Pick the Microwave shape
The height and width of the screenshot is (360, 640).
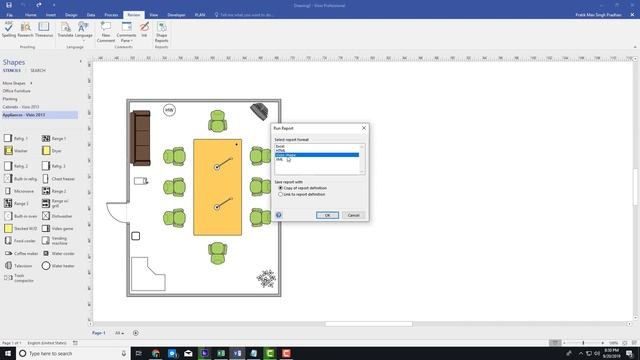pyautogui.click(x=19, y=191)
